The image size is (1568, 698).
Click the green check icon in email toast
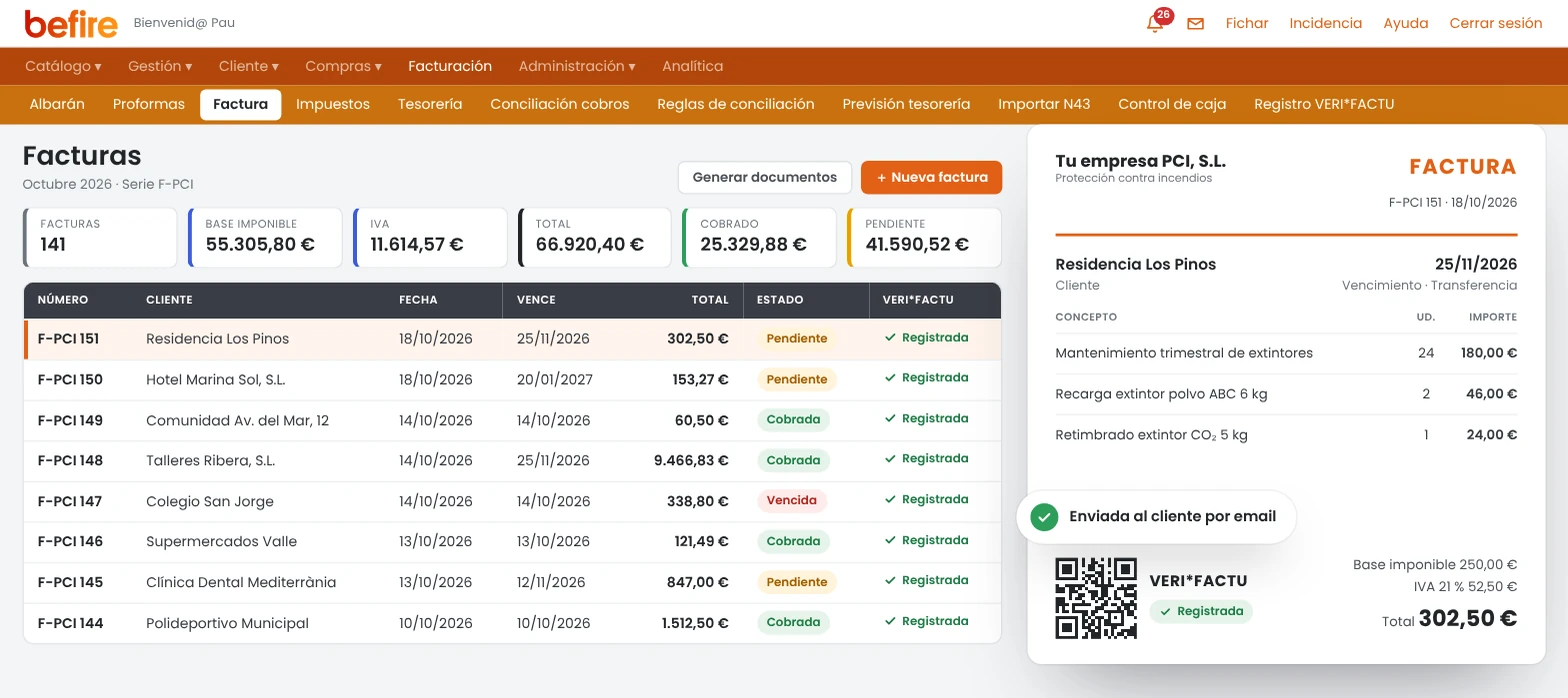point(1044,517)
